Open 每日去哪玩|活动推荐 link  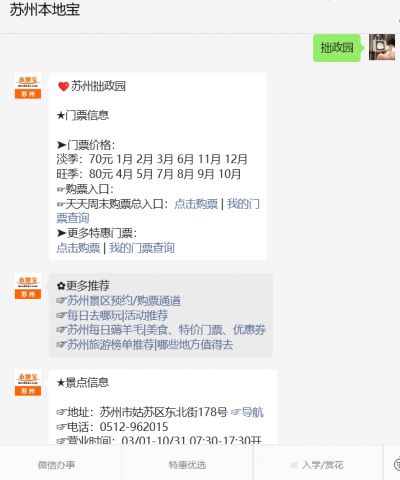coord(117,315)
